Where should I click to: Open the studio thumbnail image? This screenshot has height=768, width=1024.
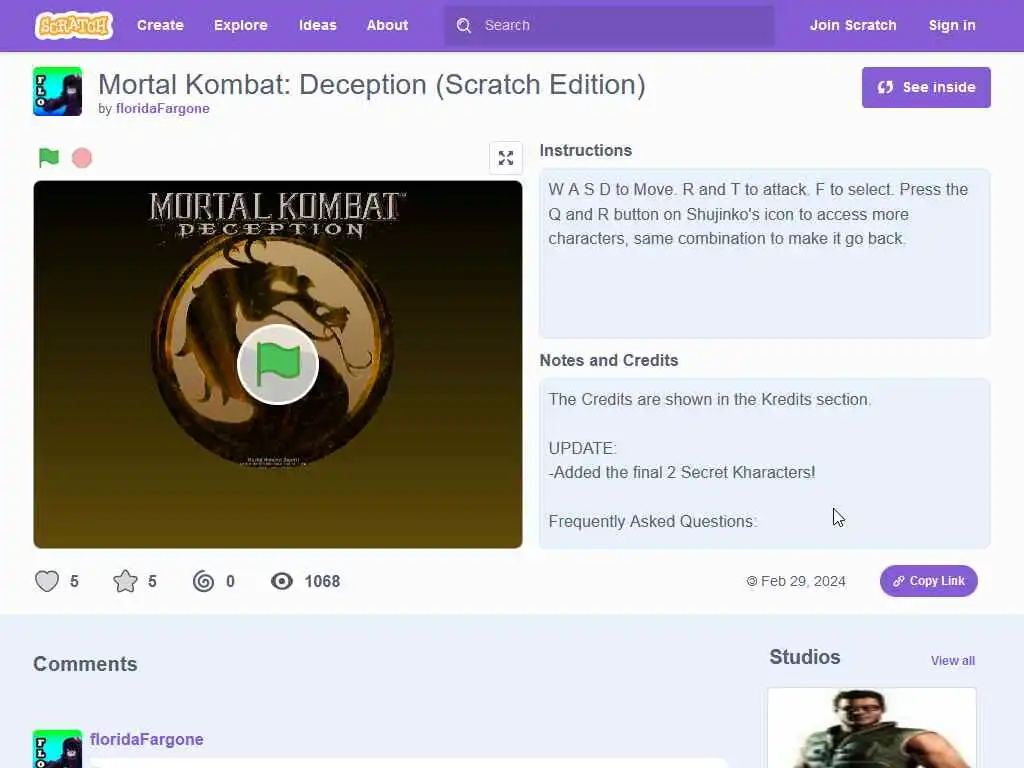point(872,728)
